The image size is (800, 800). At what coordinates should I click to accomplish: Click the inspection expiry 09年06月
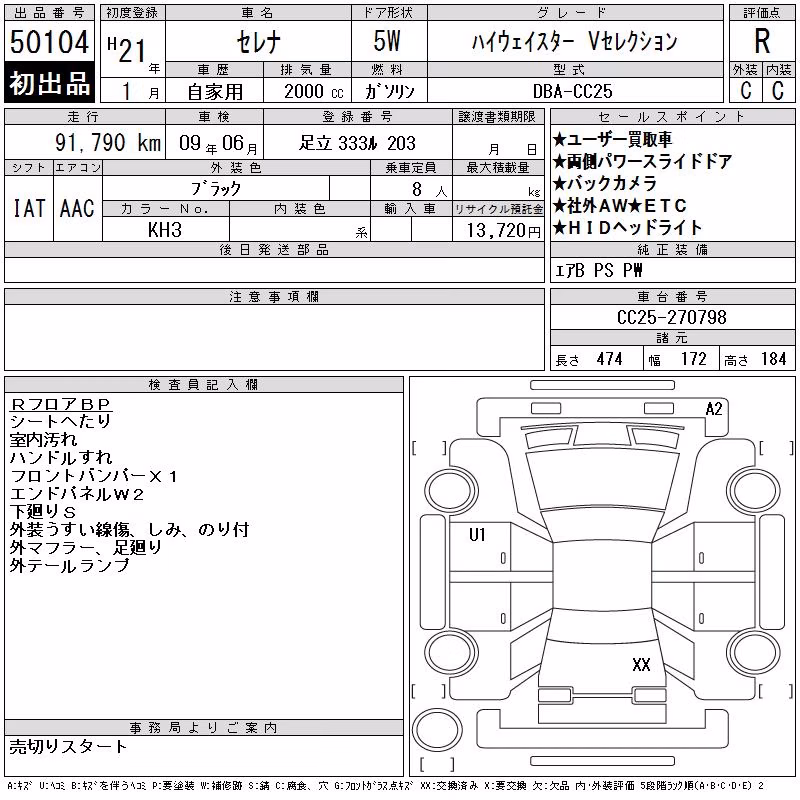(x=218, y=143)
